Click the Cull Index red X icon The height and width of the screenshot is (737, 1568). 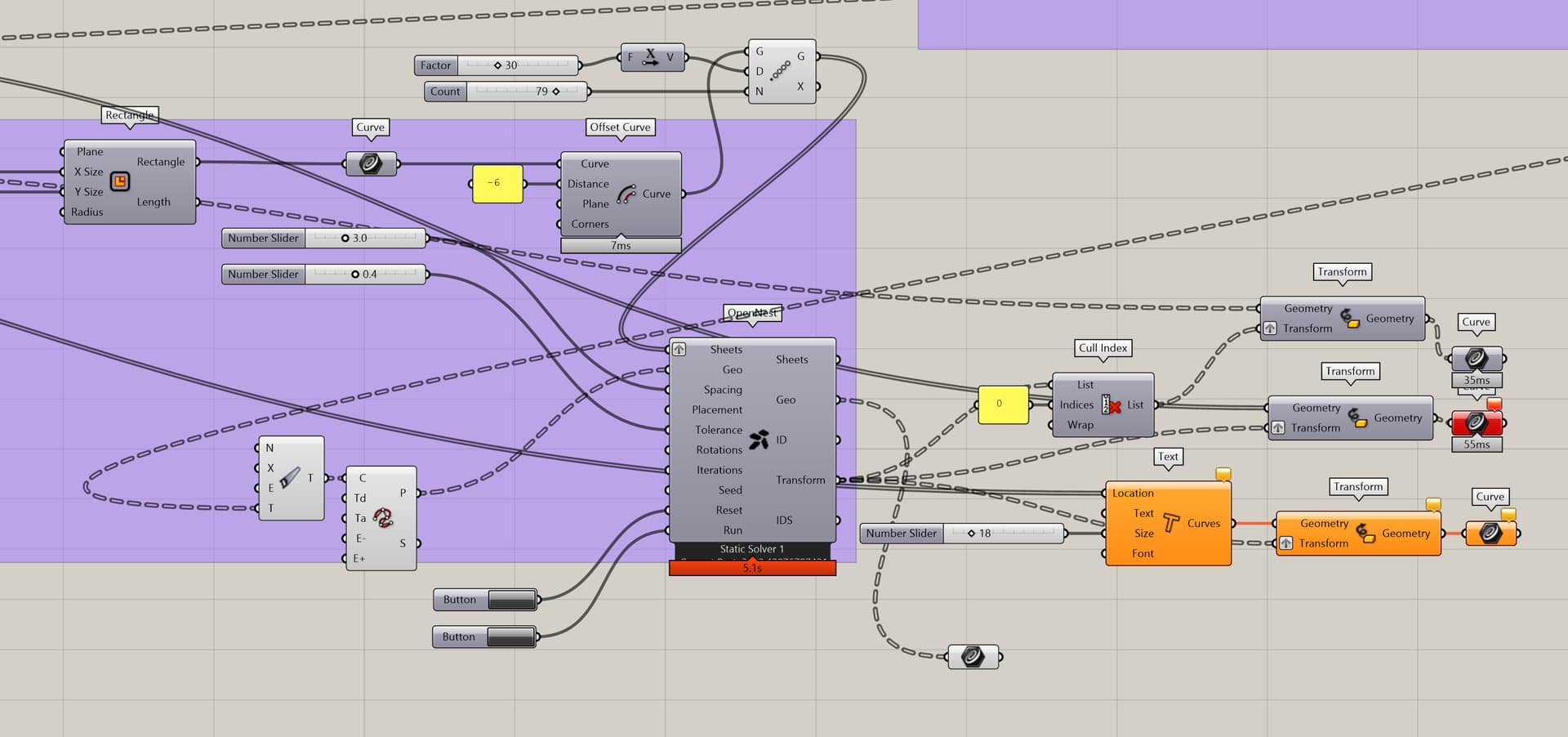click(x=1111, y=404)
